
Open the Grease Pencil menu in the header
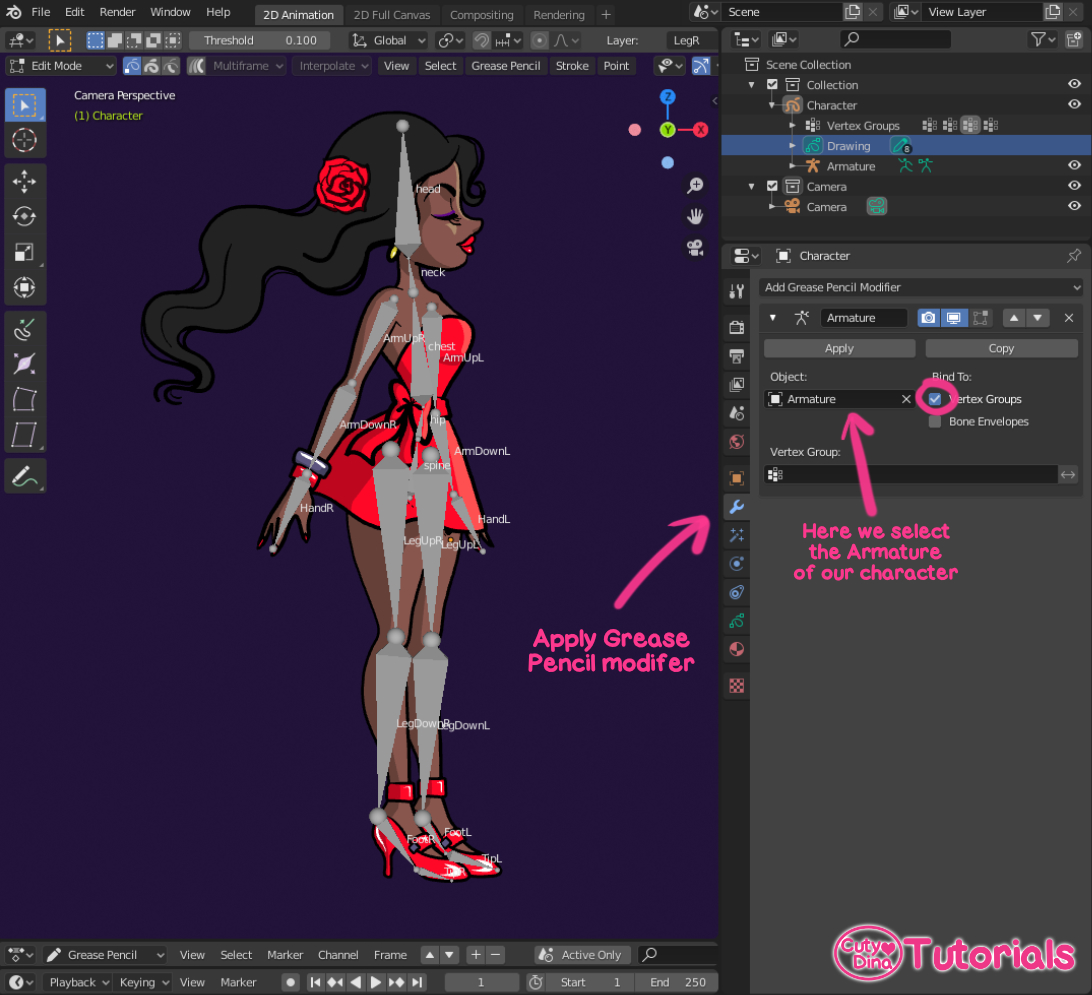505,65
